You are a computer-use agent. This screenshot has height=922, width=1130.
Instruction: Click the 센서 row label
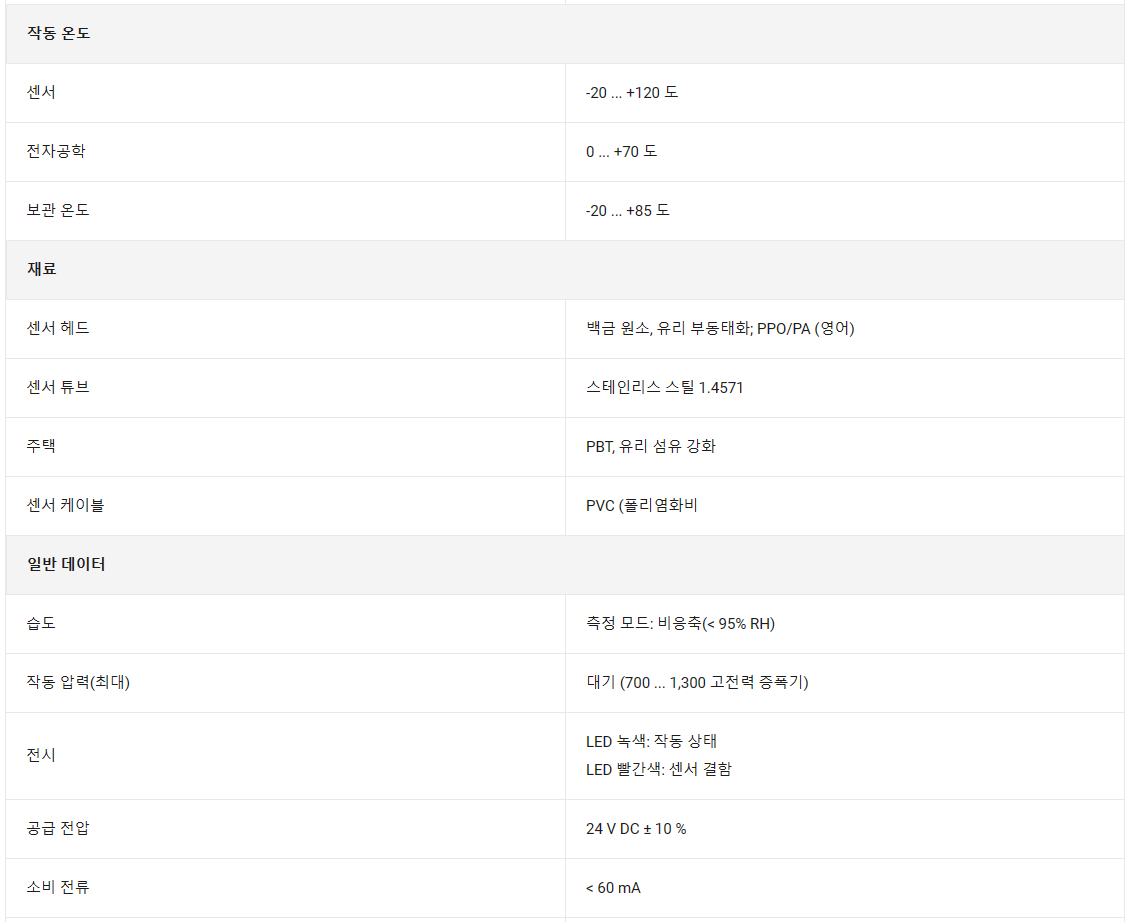pyautogui.click(x=41, y=92)
